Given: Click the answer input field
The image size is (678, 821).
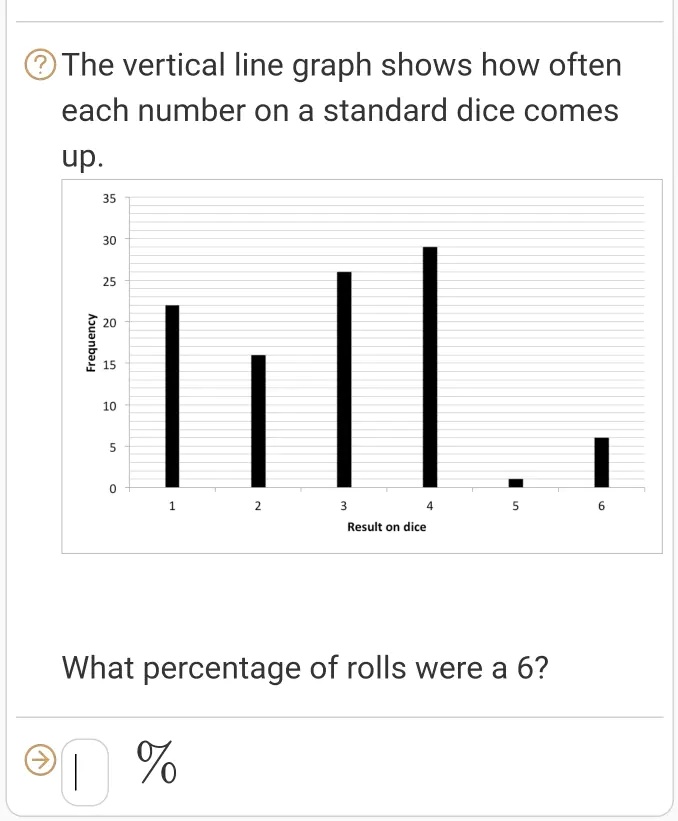Looking at the screenshot, I should pyautogui.click(x=87, y=765).
